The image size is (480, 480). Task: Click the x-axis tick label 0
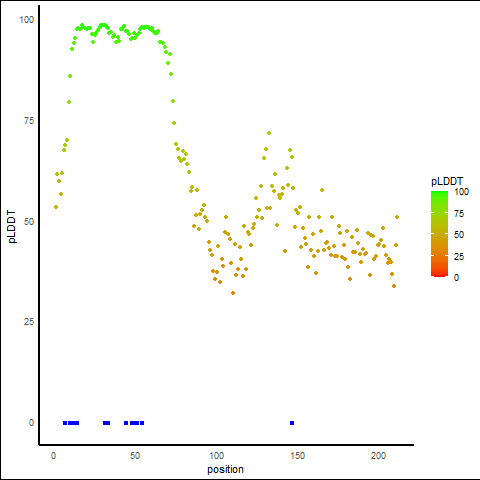(x=53, y=456)
